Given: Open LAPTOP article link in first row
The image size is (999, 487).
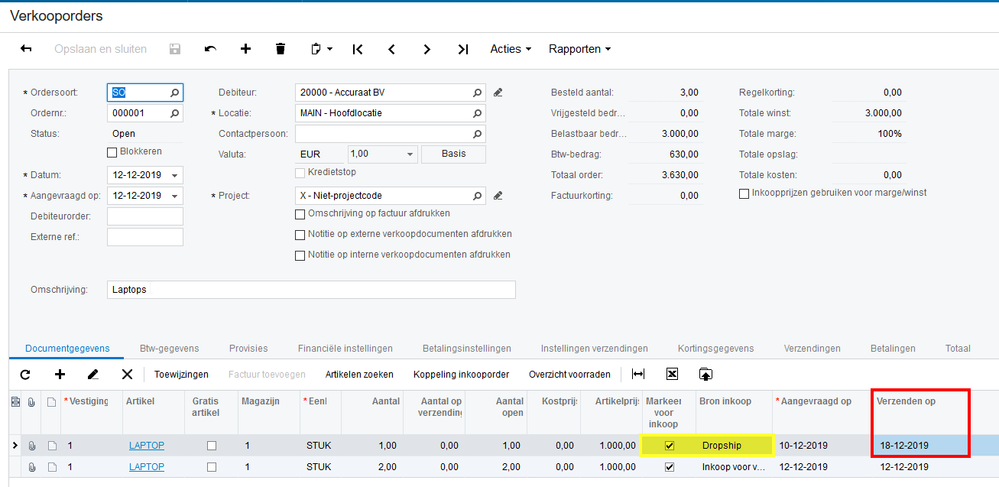Looking at the screenshot, I should coord(146,445).
